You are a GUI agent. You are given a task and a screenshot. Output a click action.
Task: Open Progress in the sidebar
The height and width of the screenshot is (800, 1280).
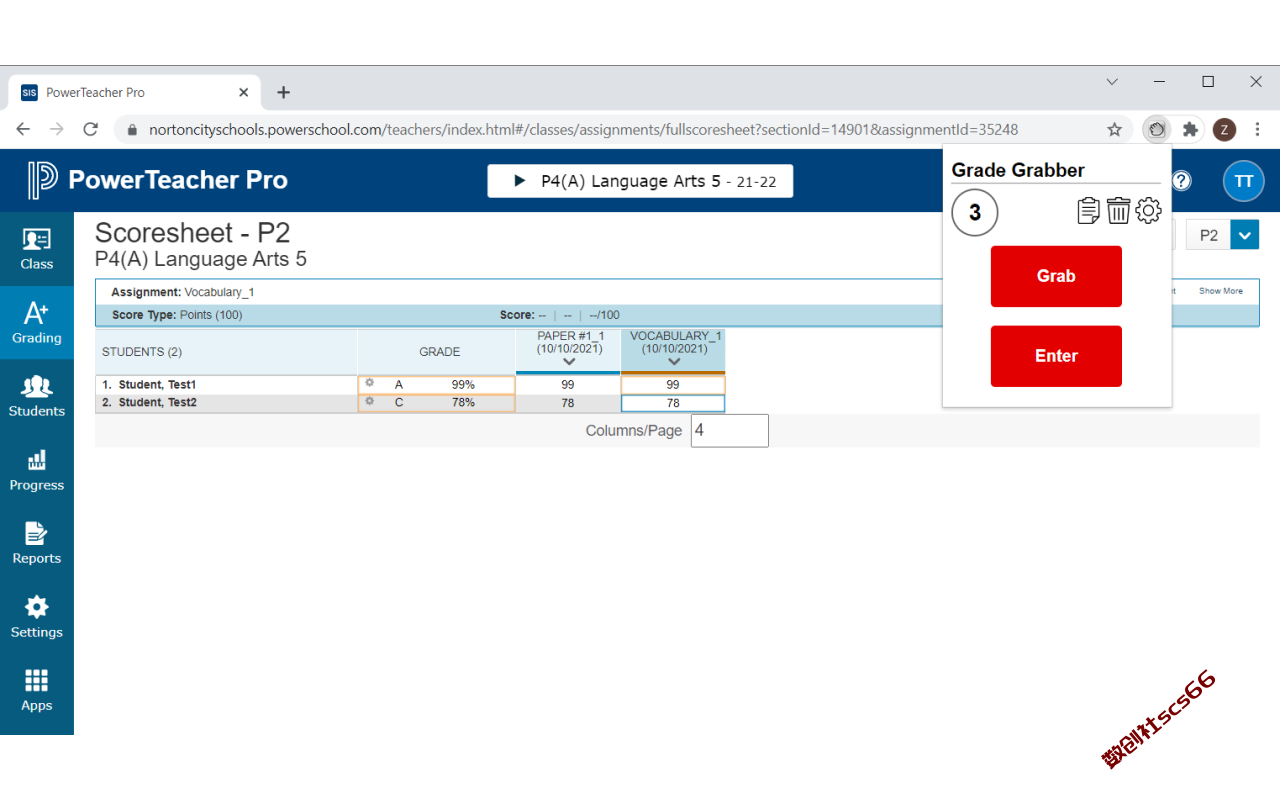[x=37, y=470]
